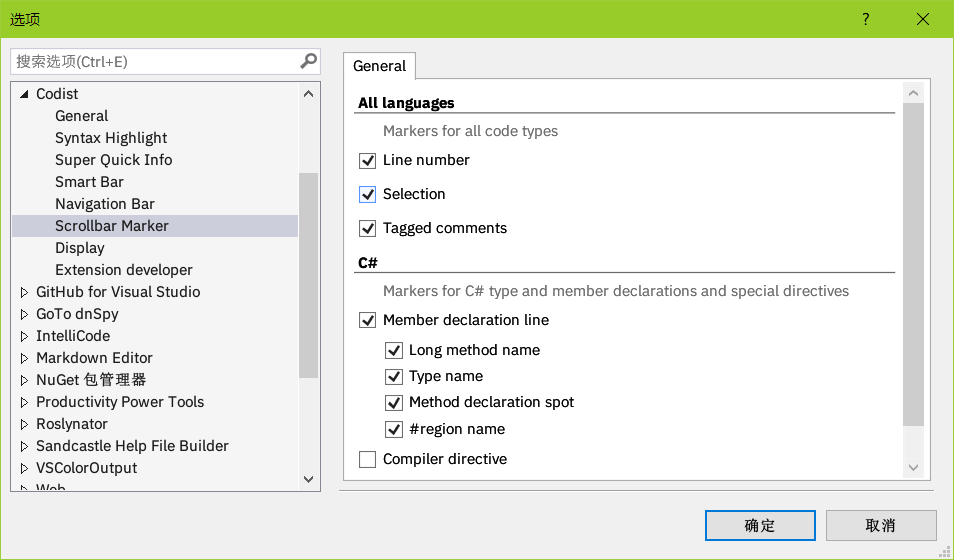This screenshot has height=560, width=954.
Task: Expand the GoTo dnSpy node
Action: (24, 314)
